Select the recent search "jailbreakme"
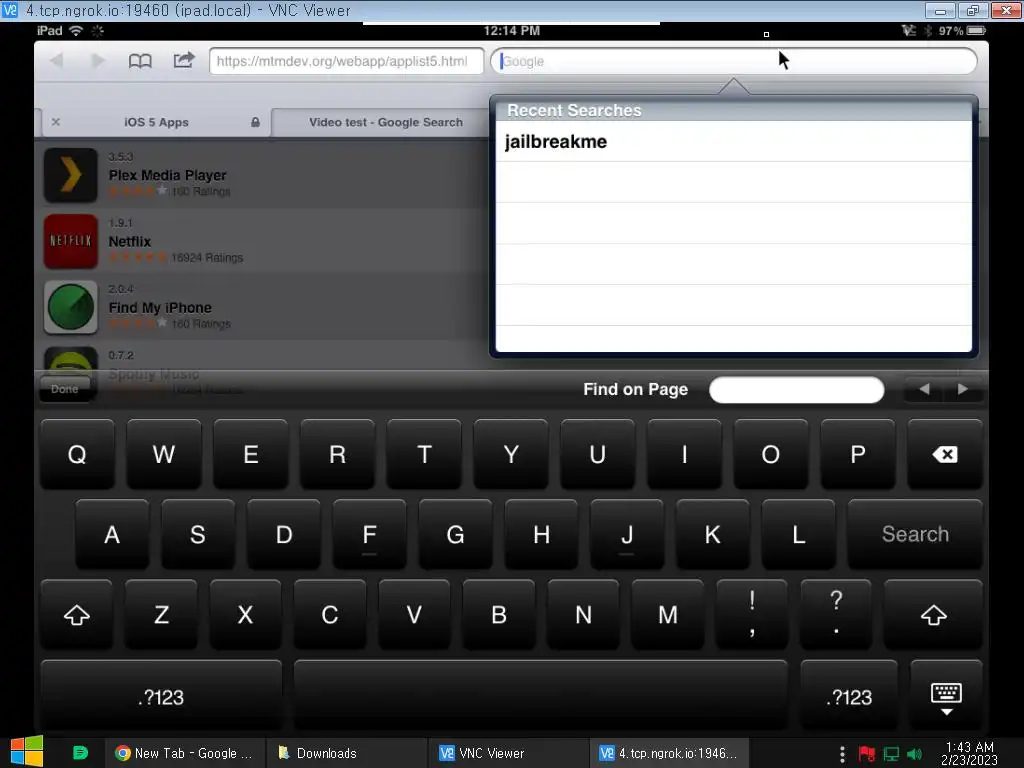The image size is (1024, 768). (733, 142)
